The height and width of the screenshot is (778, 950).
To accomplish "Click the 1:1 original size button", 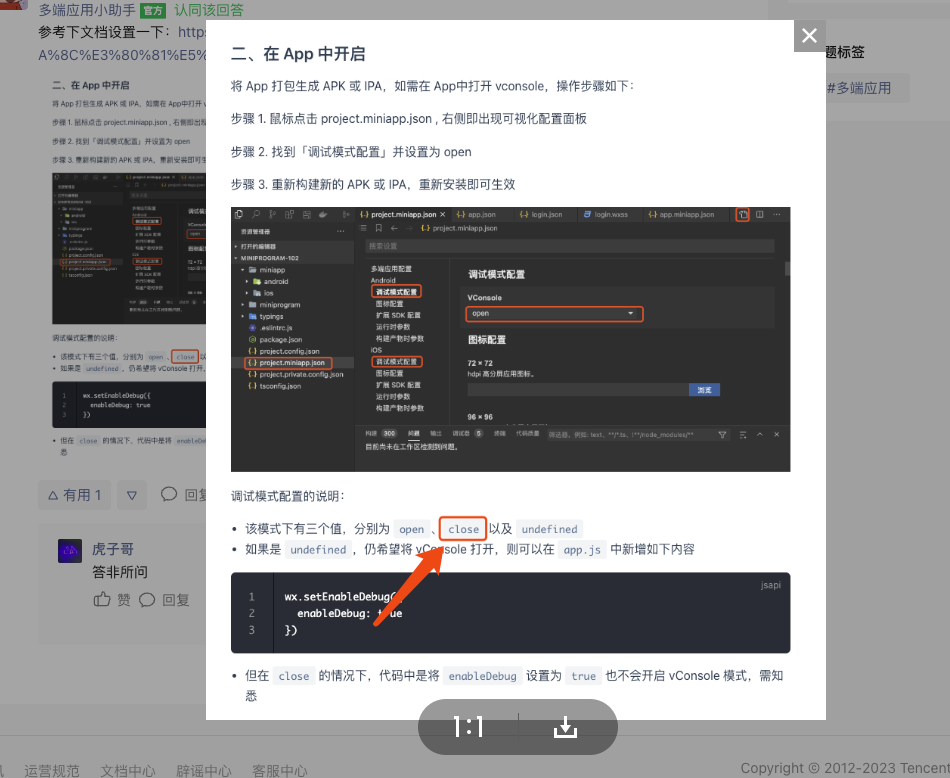I will [x=468, y=726].
